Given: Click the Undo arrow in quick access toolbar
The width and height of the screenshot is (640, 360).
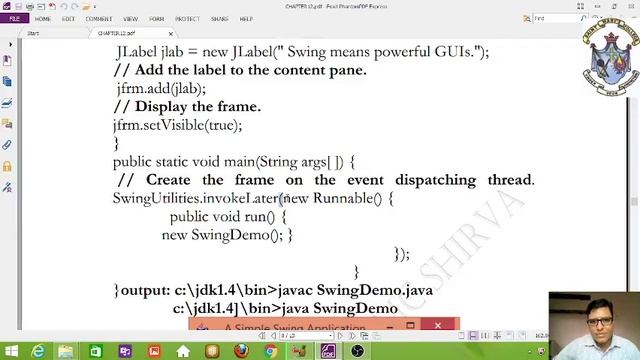Looking at the screenshot, I should pyautogui.click(x=64, y=7).
